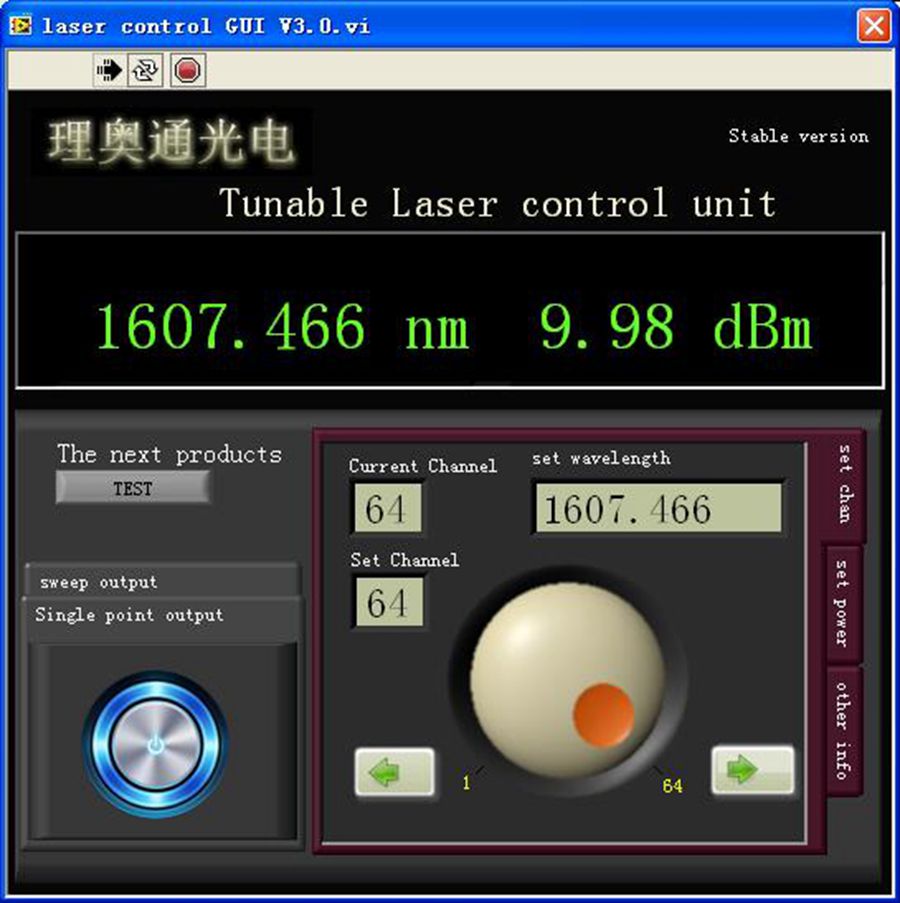Image resolution: width=900 pixels, height=903 pixels.
Task: Click the set wavelength input field
Action: coord(657,509)
